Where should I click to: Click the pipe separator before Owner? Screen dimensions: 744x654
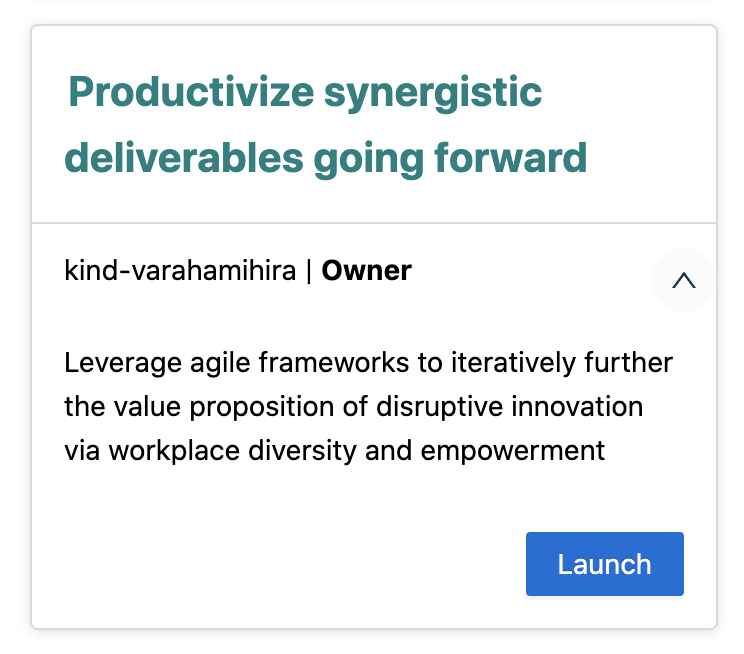pos(309,271)
